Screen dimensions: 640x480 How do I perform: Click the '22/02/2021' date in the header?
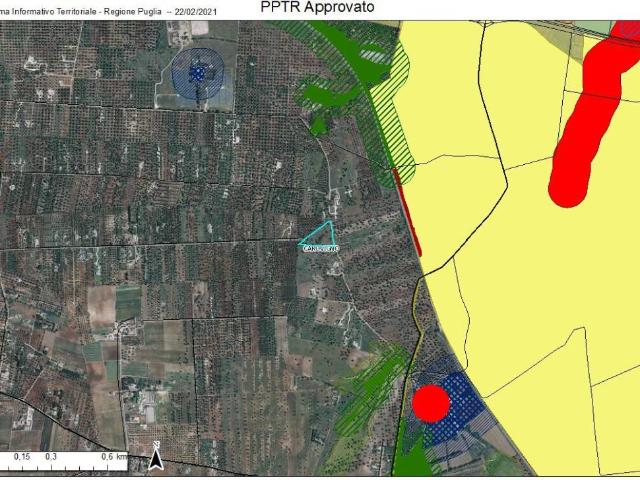(x=196, y=12)
